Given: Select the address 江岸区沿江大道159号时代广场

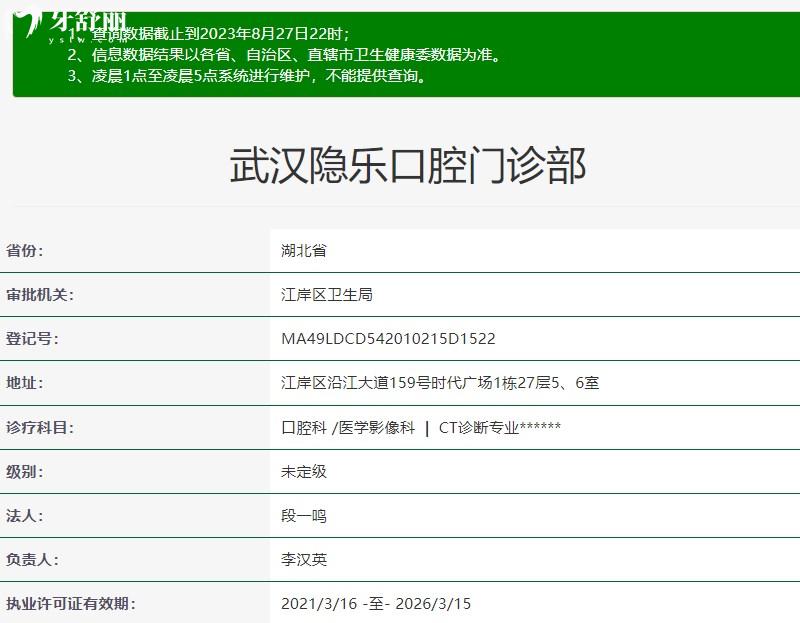Looking at the screenshot, I should coord(387,383).
